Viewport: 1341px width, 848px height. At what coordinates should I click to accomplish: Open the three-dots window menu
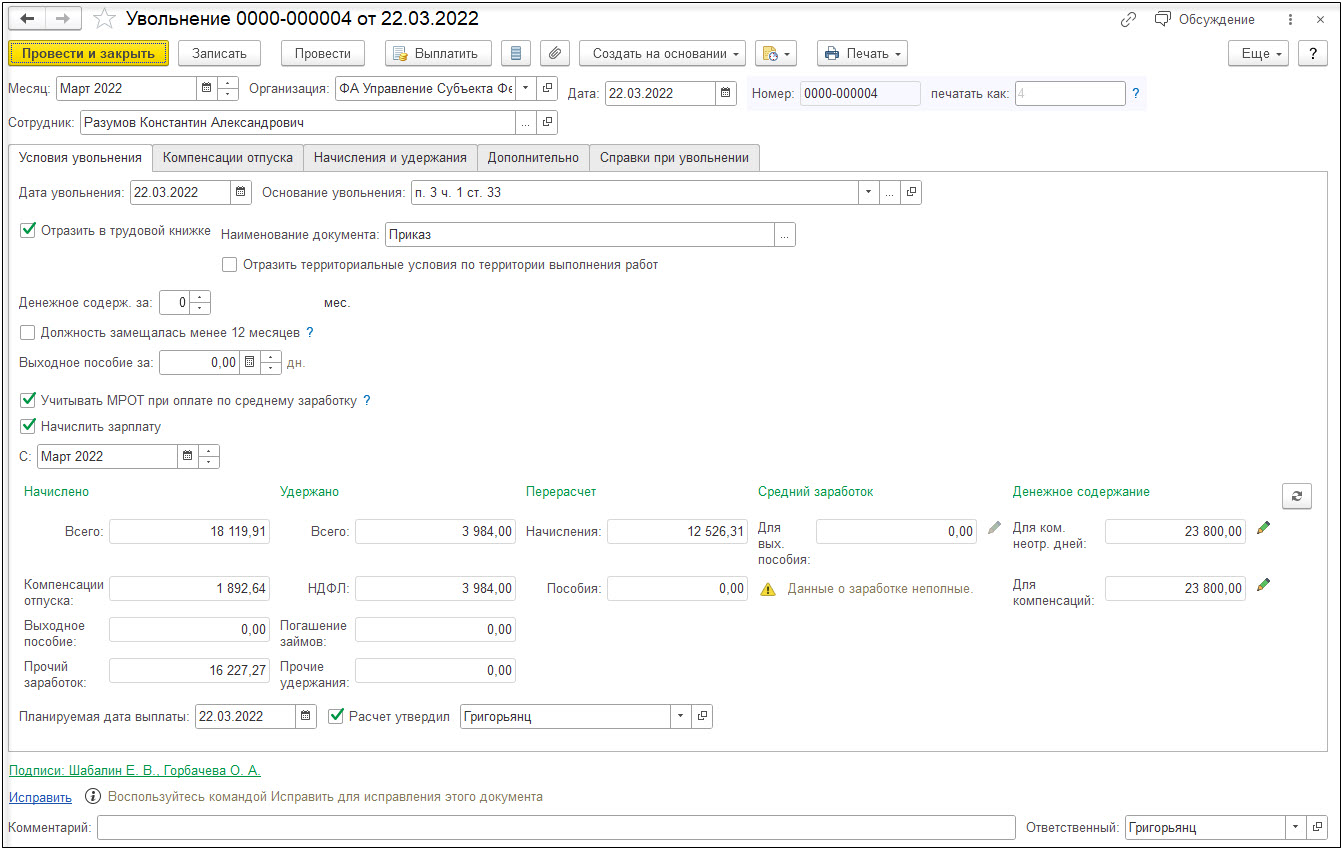tap(1291, 19)
